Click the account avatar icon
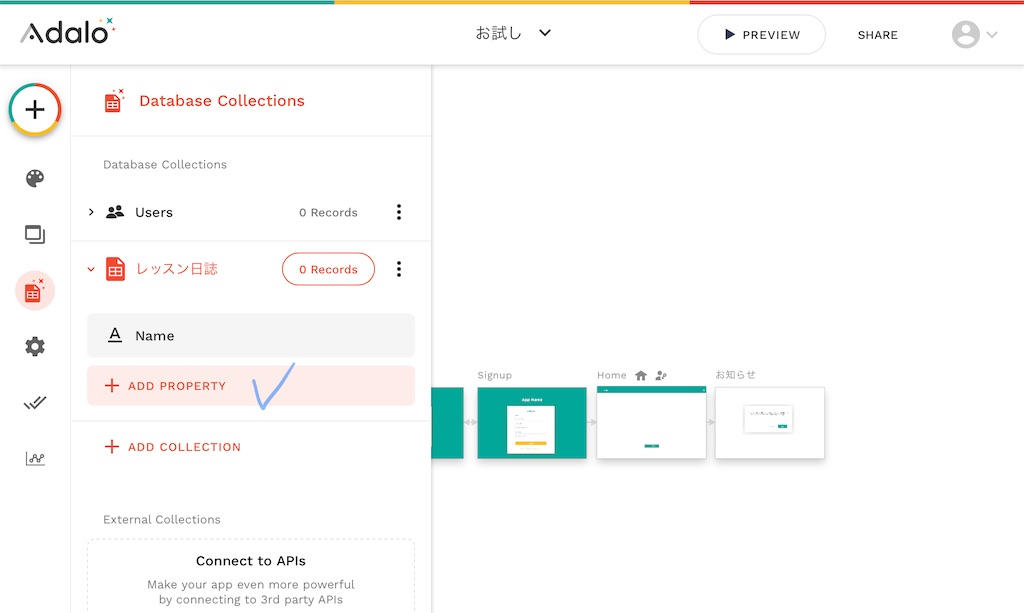The image size is (1024, 613). click(966, 35)
